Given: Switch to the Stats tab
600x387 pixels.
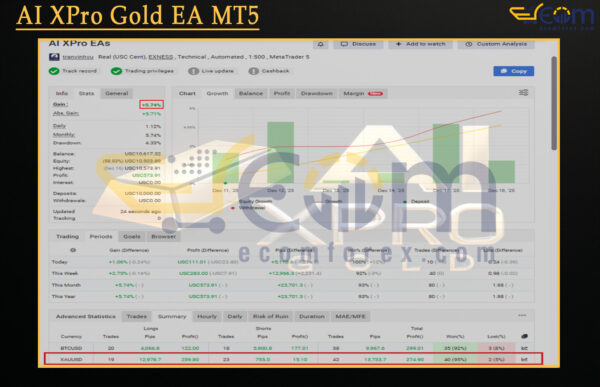Looking at the screenshot, I should (86, 93).
